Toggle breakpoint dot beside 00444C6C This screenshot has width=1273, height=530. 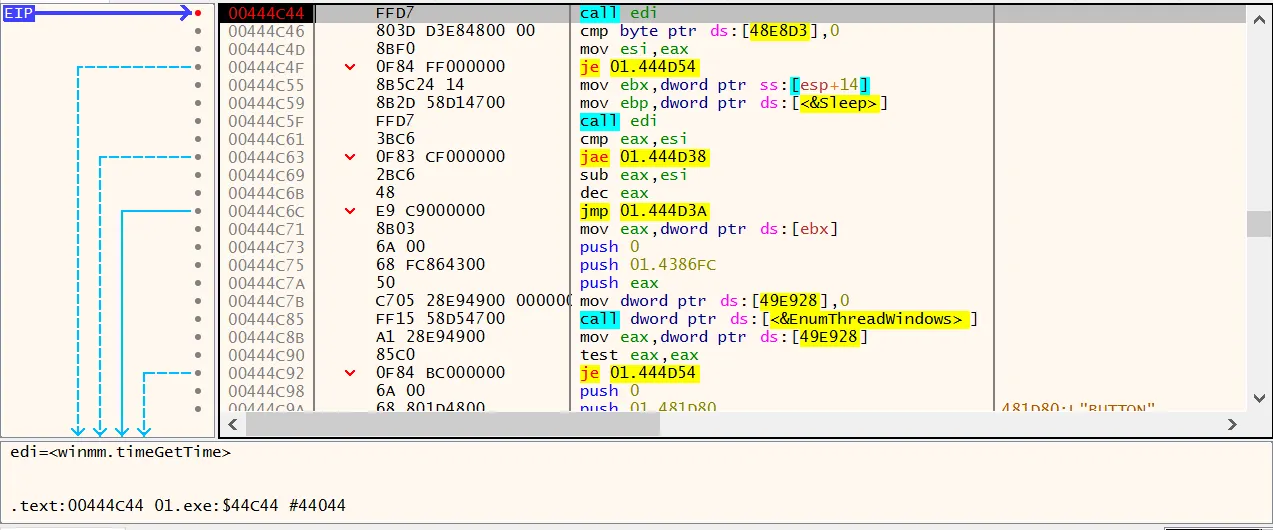[x=198, y=211]
